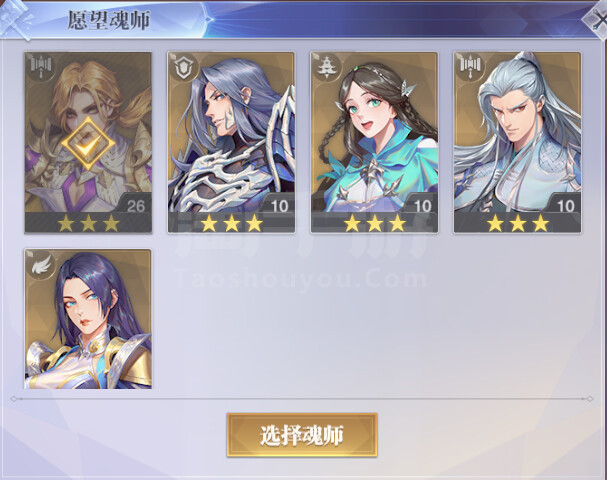
Task: Toggle the golden checkmark on blonde hero
Action: point(88,144)
